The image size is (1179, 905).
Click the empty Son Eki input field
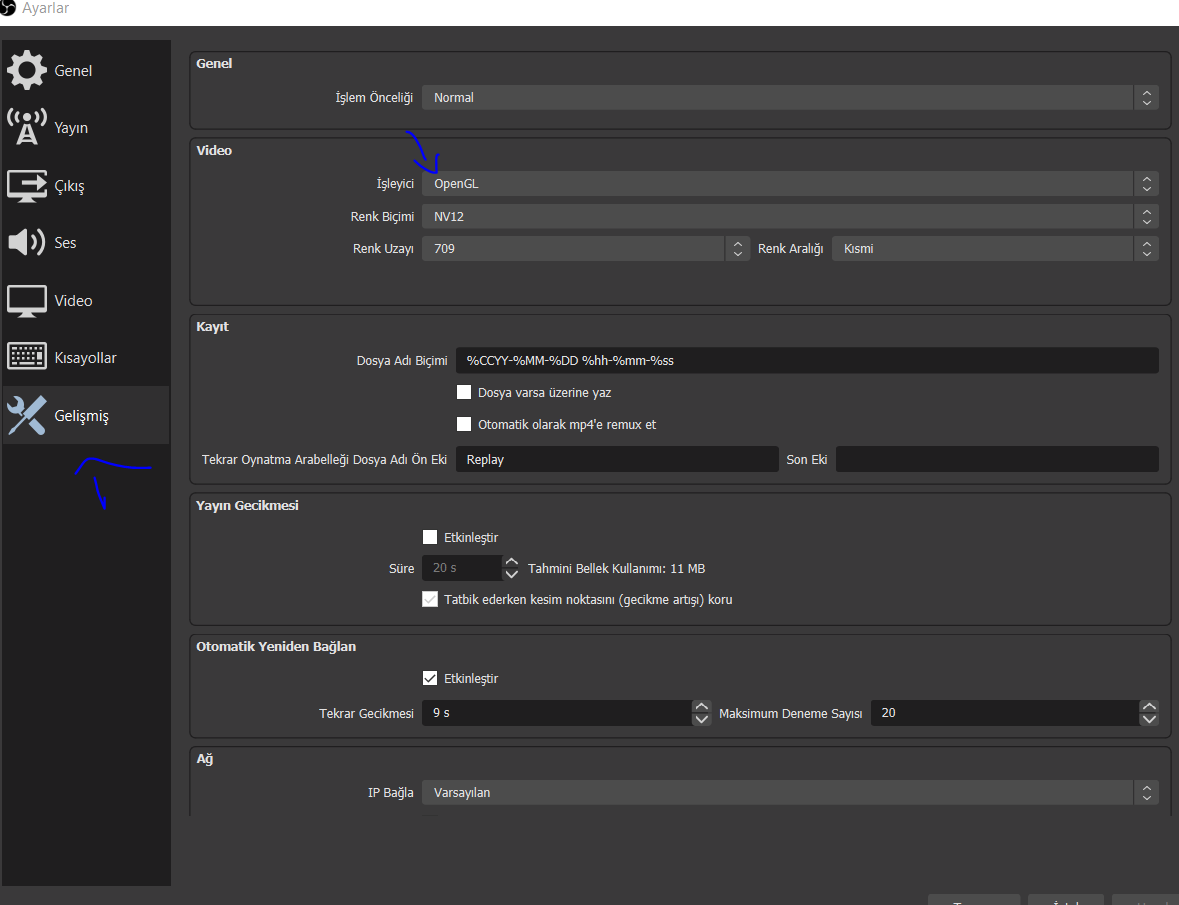[996, 459]
